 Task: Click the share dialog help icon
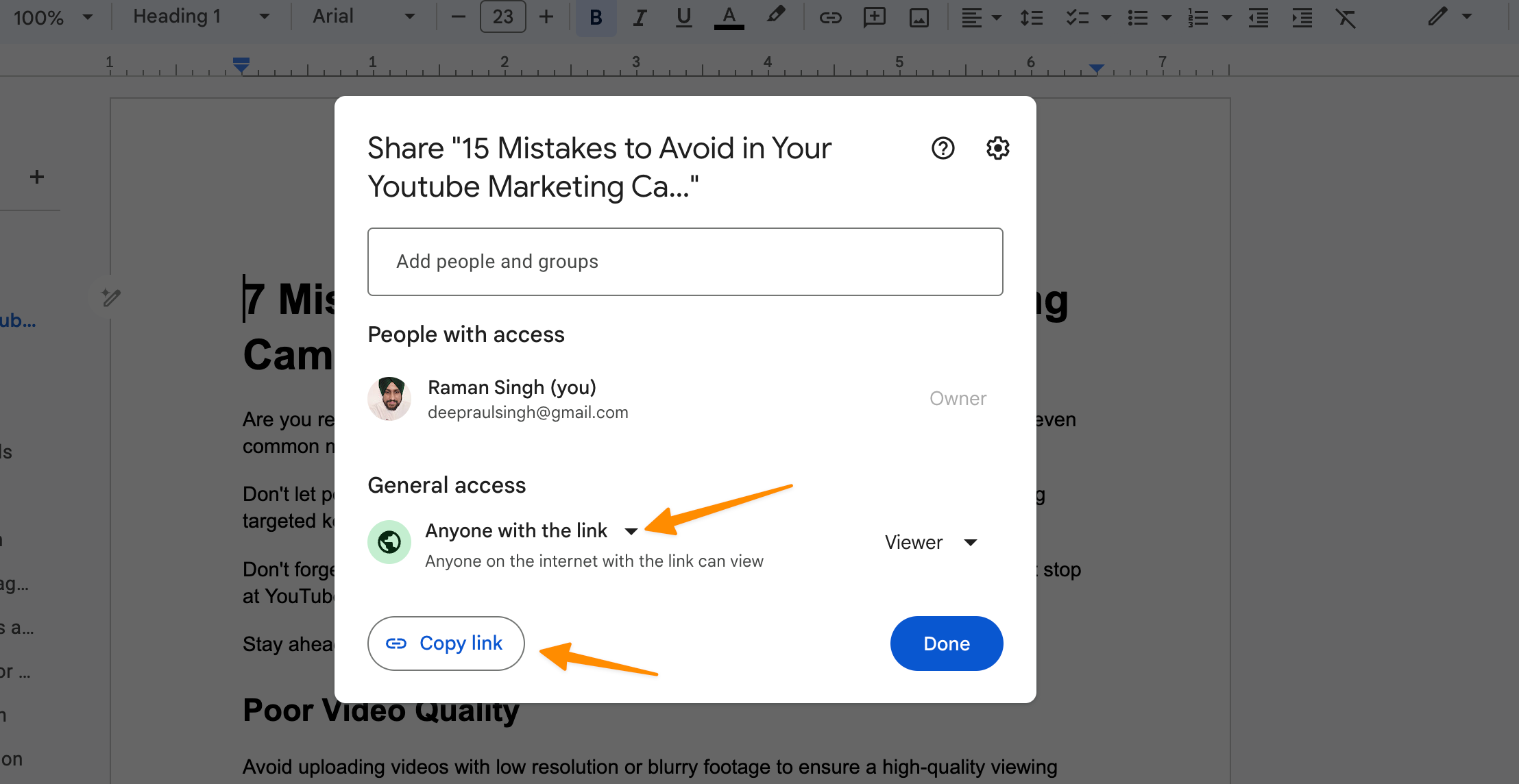coord(943,148)
